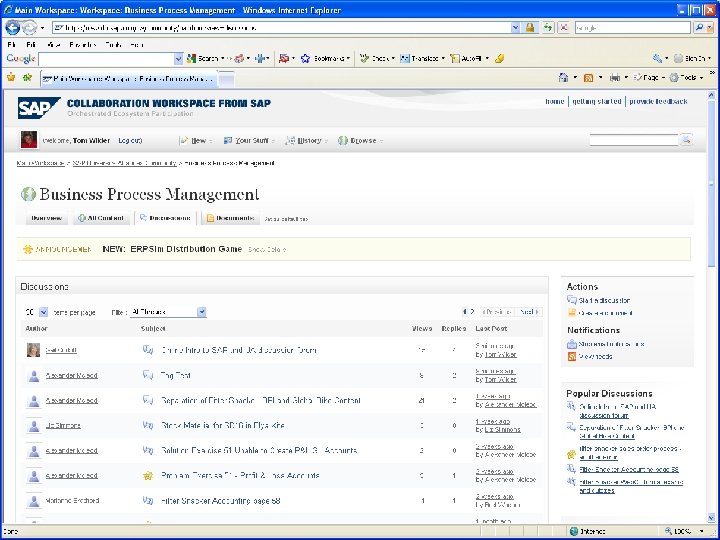Open the items per page dropdown
This screenshot has height=540, width=720.
pyautogui.click(x=43, y=312)
